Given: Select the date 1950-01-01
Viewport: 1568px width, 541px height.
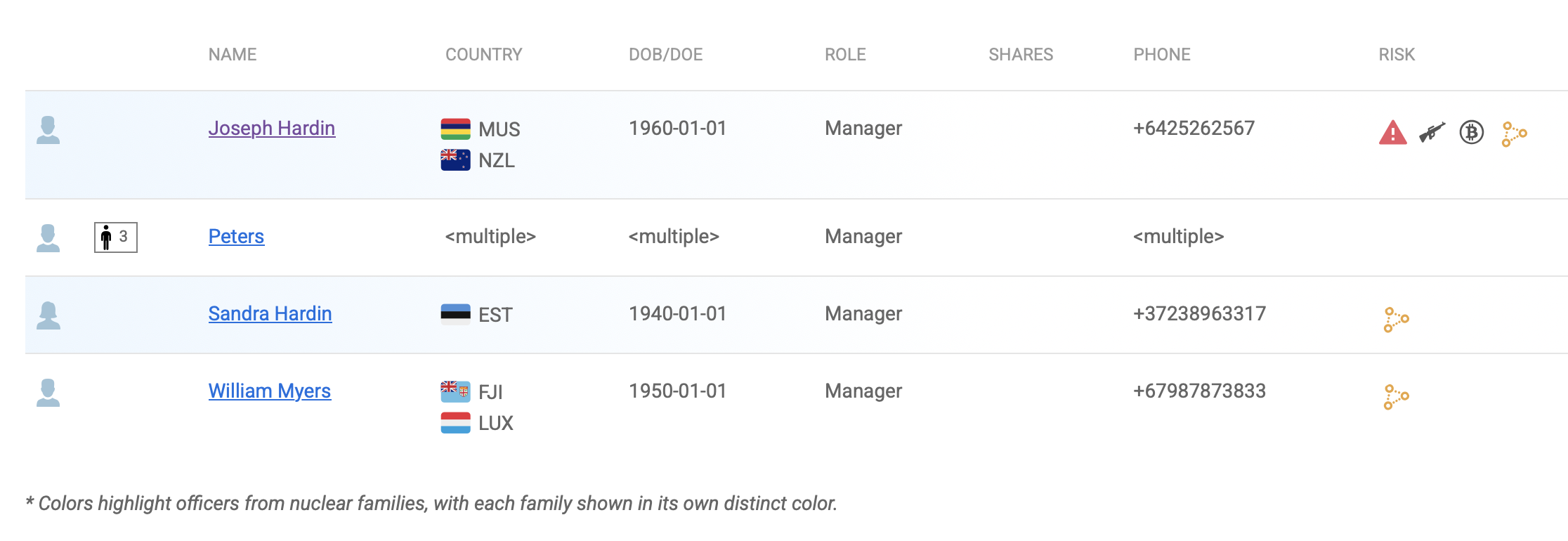Looking at the screenshot, I should pos(677,391).
